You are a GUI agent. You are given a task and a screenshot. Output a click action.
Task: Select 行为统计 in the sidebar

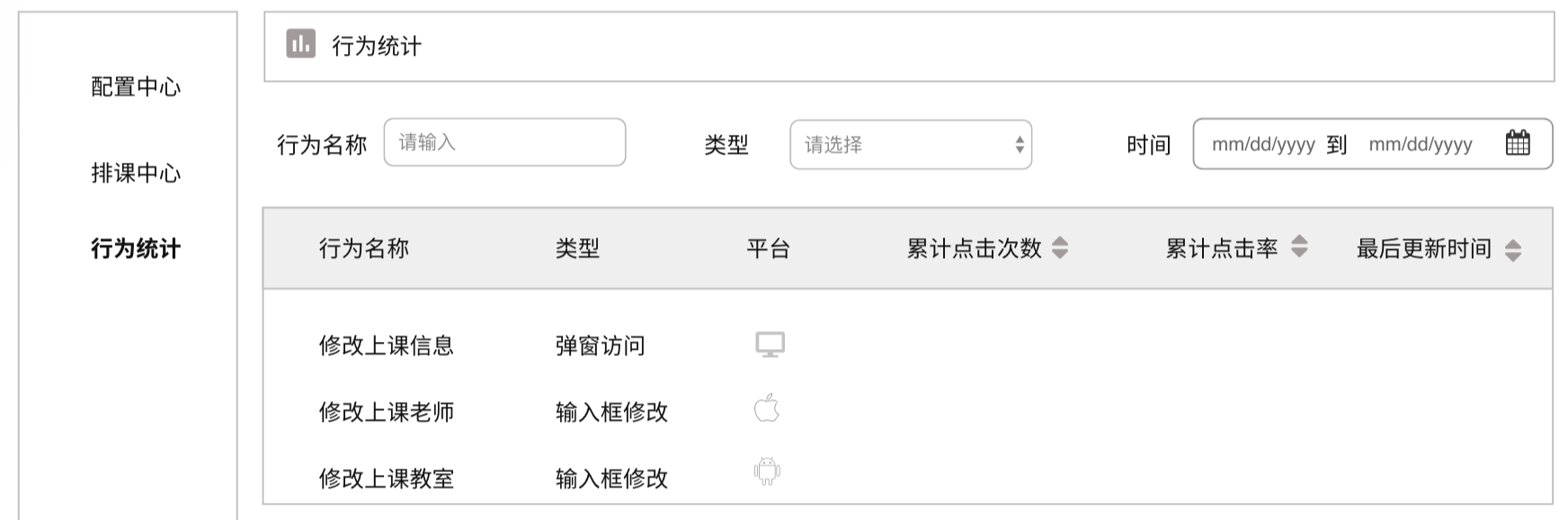tap(136, 249)
